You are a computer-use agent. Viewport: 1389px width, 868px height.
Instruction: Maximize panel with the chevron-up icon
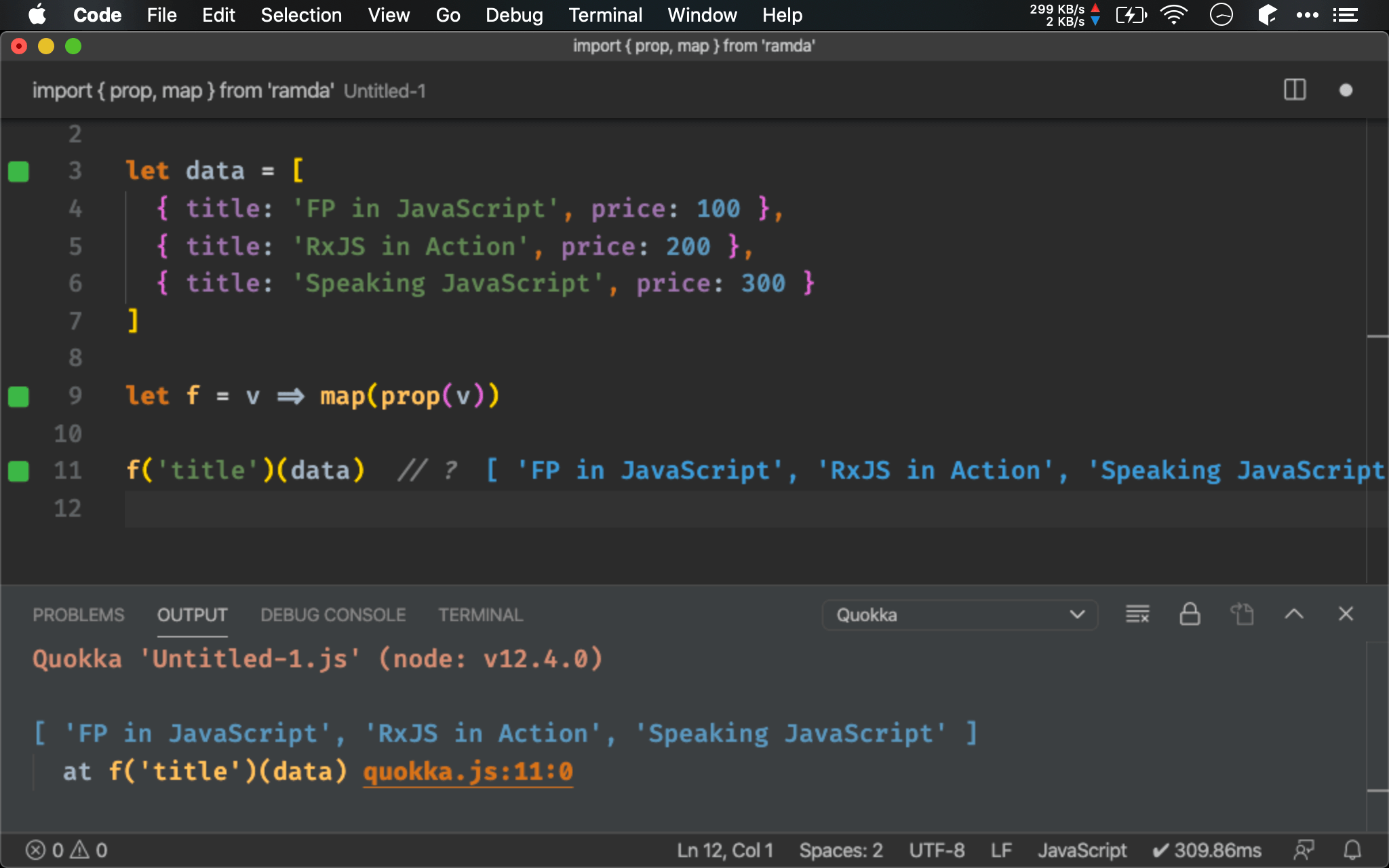pyautogui.click(x=1294, y=614)
